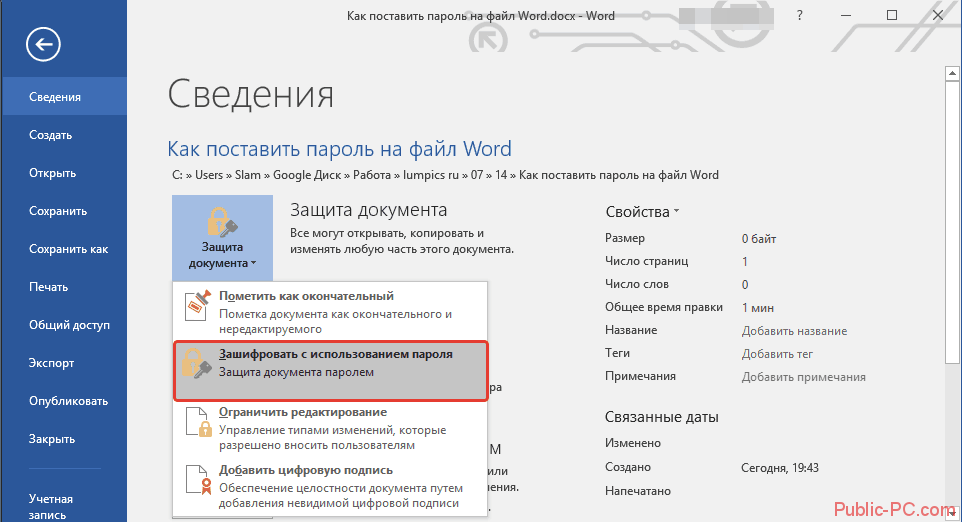This screenshot has height=522, width=962.
Task: Click the Число страниц property label
Action: [x=647, y=261]
